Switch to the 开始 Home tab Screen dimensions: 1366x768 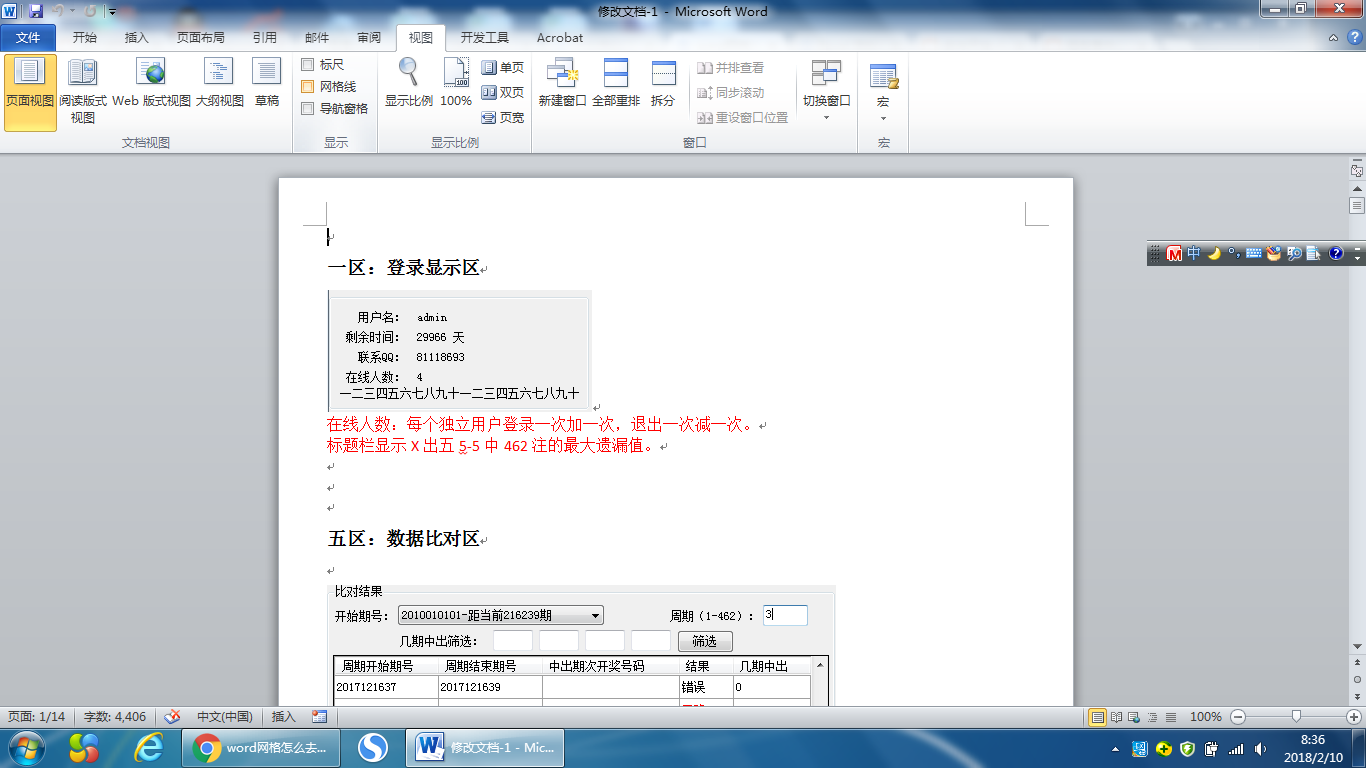(85, 38)
